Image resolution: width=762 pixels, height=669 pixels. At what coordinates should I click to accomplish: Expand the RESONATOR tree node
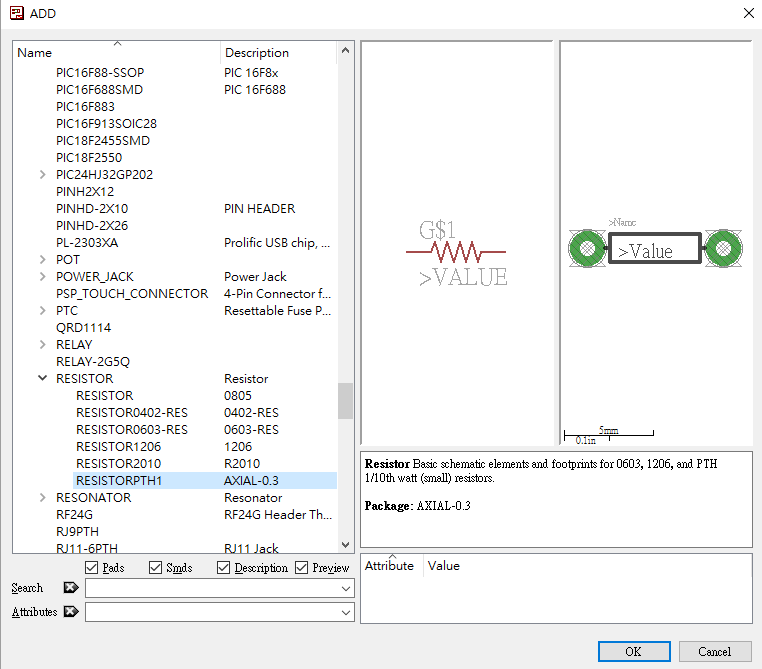click(x=42, y=497)
